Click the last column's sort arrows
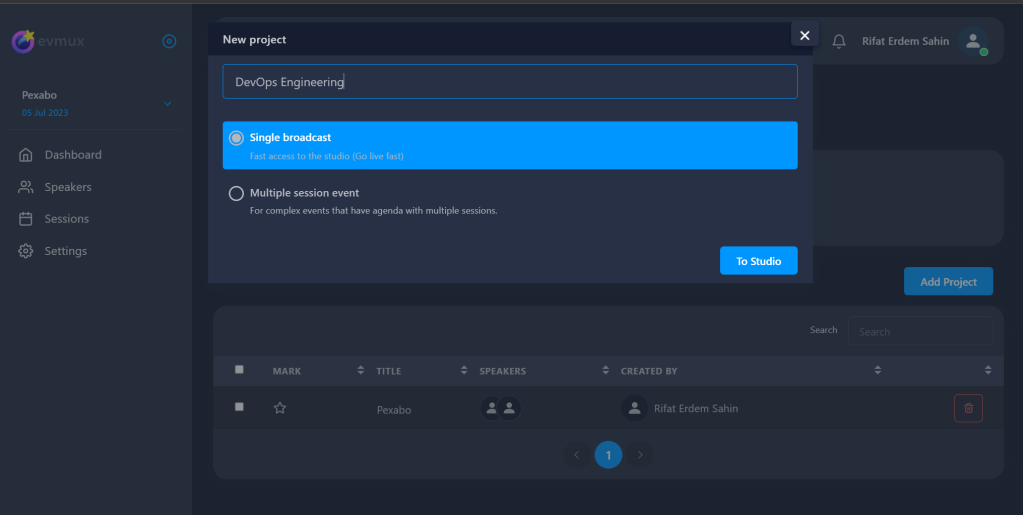This screenshot has height=515, width=1023. coord(988,370)
